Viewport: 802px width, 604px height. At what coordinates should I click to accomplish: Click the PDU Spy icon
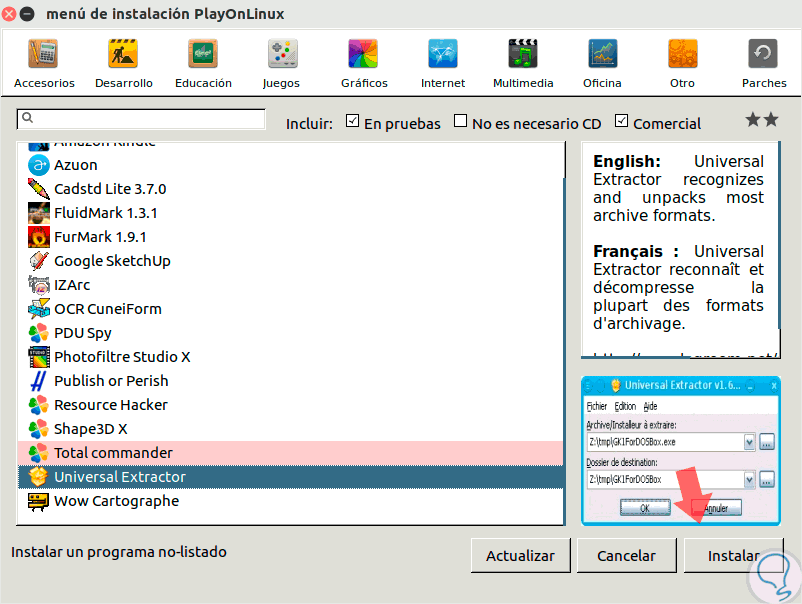coord(38,333)
